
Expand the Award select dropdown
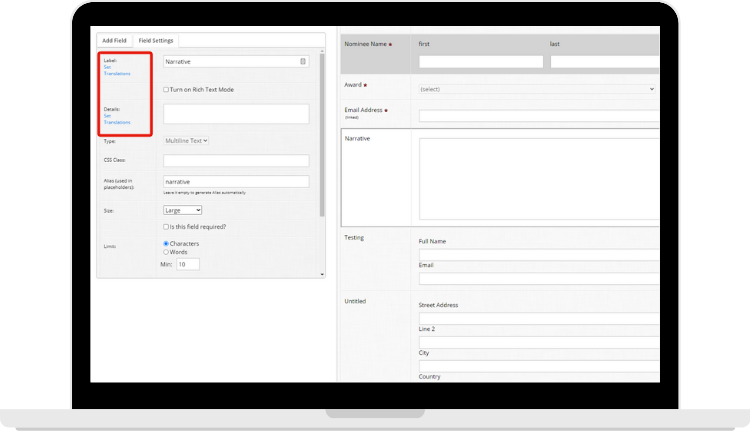point(537,89)
